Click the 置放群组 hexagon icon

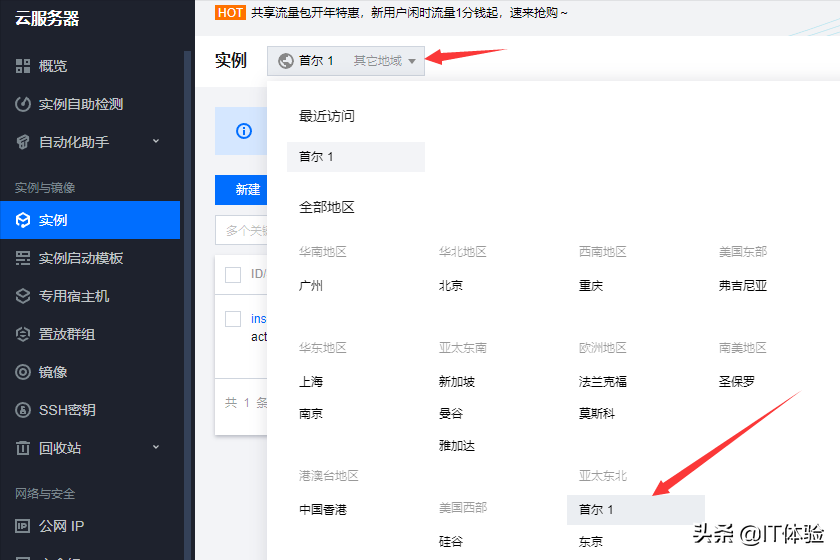23,334
